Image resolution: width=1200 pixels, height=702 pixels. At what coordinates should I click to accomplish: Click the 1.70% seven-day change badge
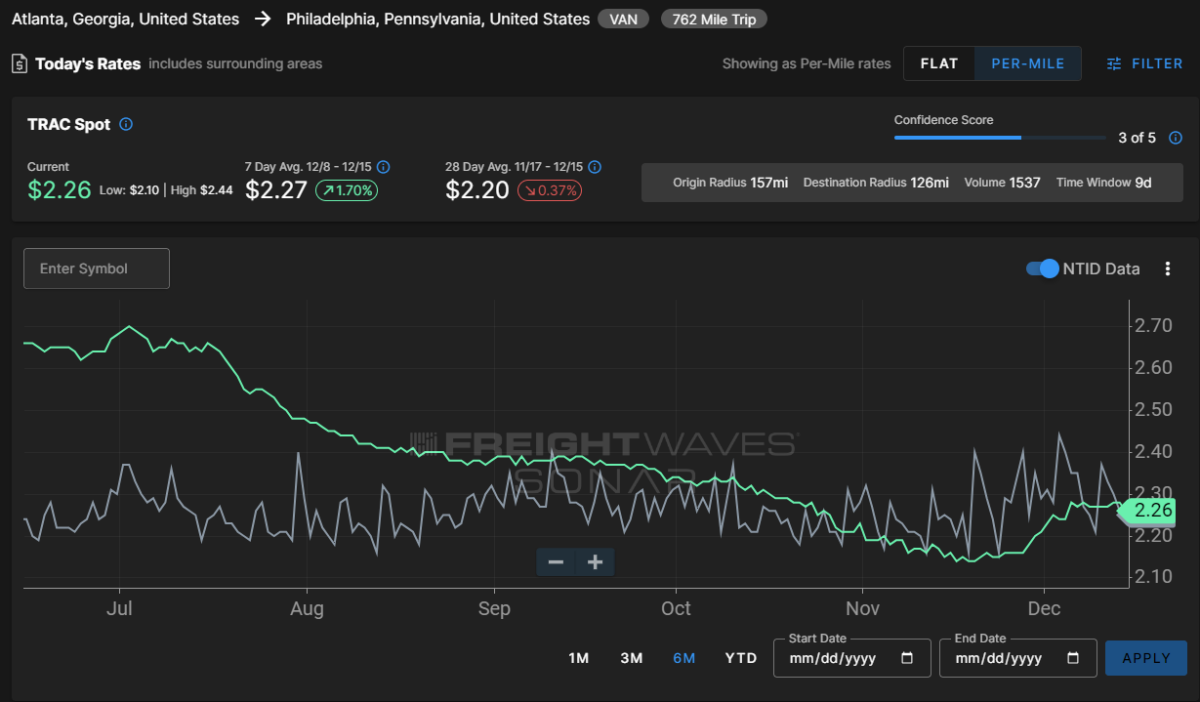coord(346,190)
